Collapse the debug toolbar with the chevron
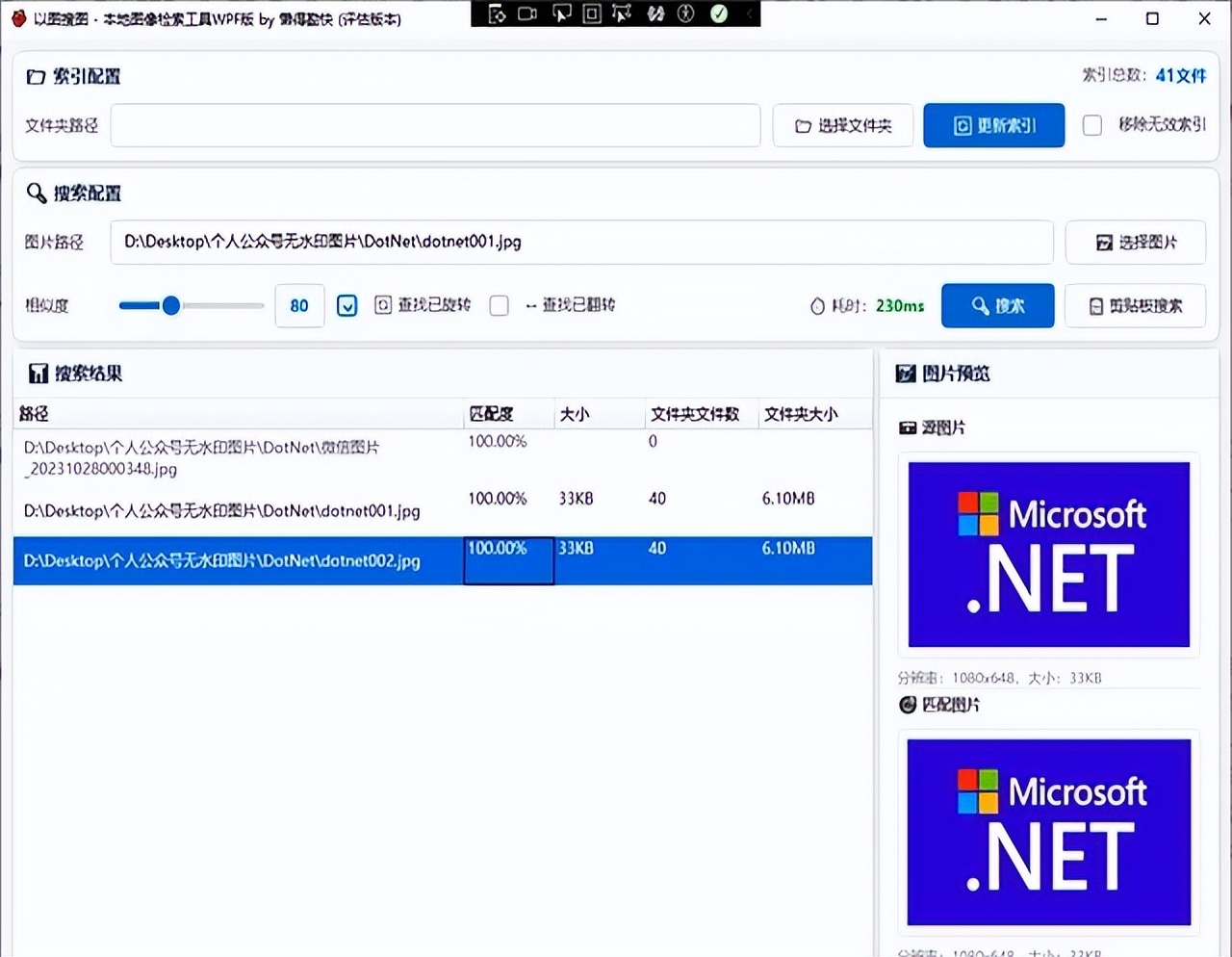Screen dimensions: 1232x957 coord(749,13)
